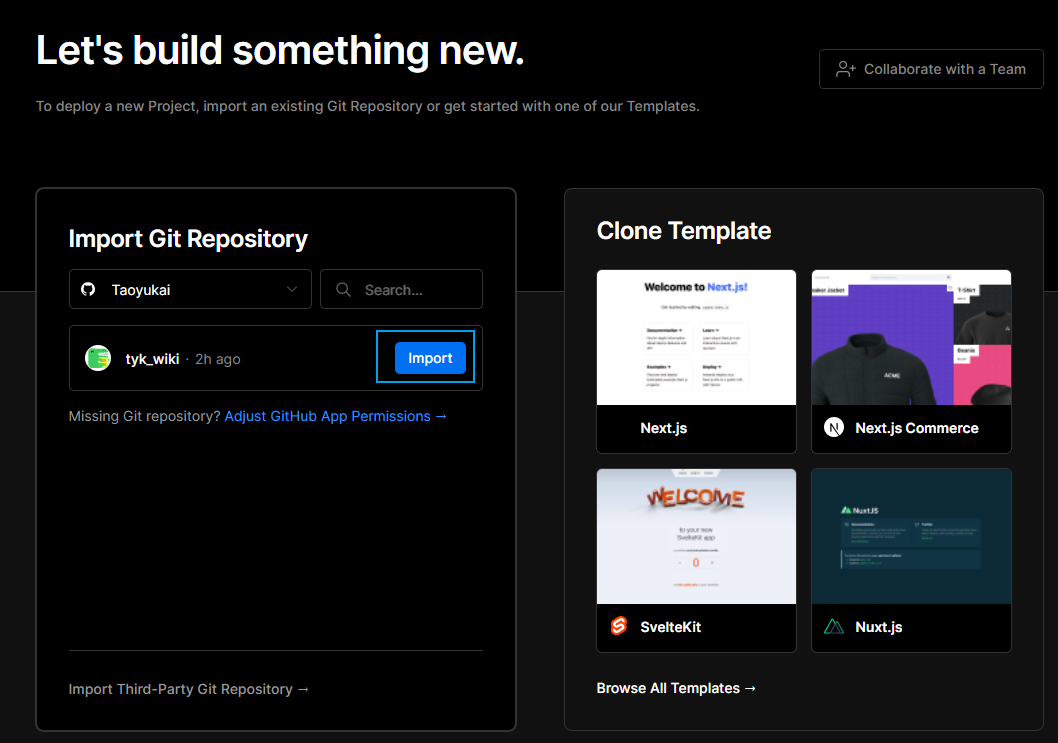1058x743 pixels.
Task: Select the Nuxt.js template thumbnail
Action: (x=911, y=536)
